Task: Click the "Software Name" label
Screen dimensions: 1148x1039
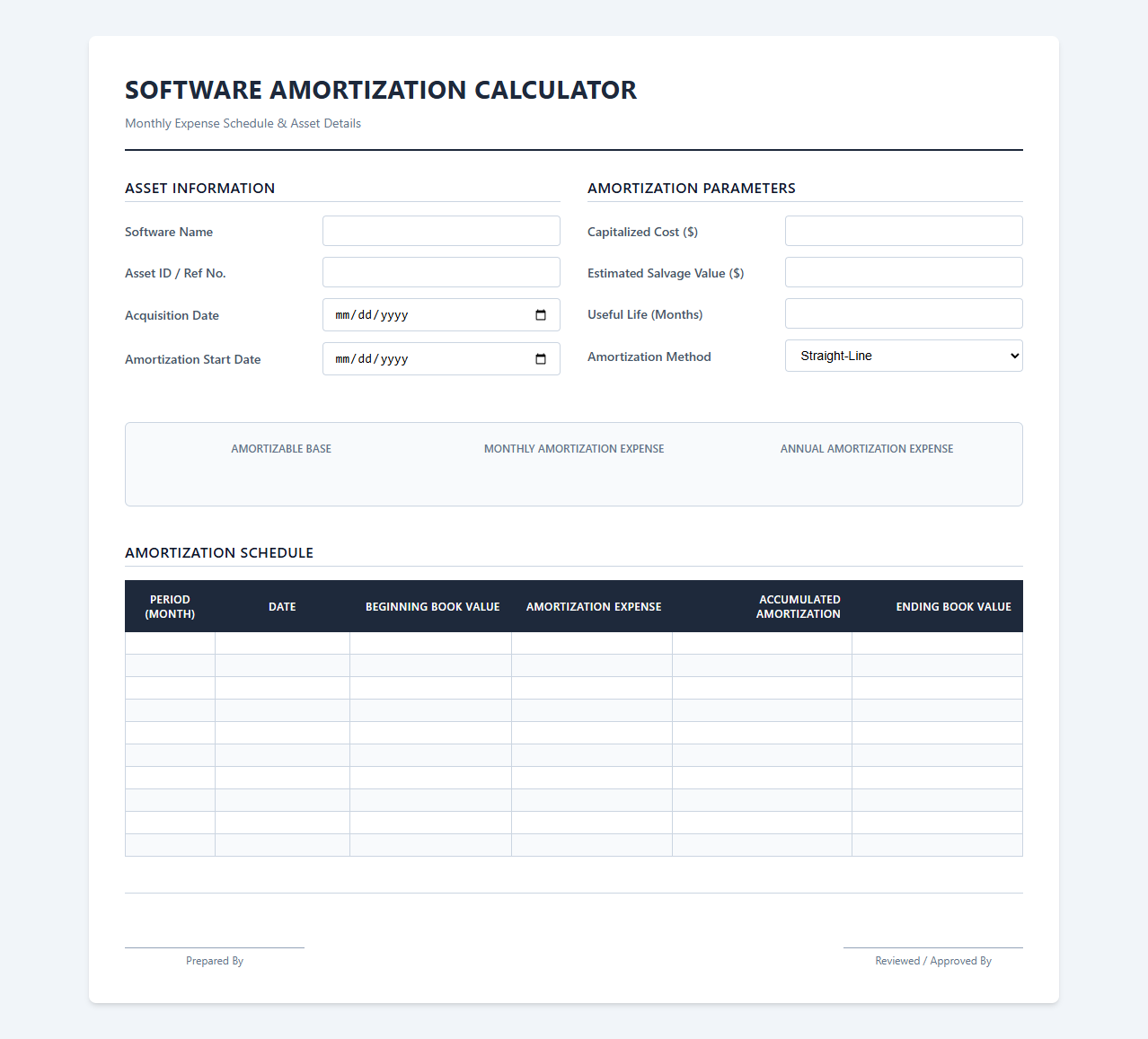Action: (x=169, y=232)
